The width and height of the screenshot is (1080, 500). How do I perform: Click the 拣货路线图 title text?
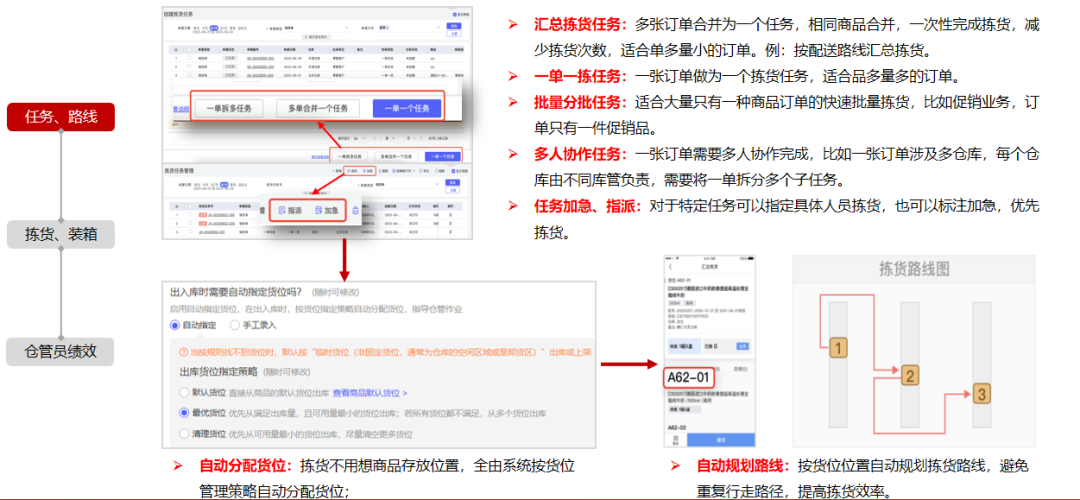click(x=915, y=269)
